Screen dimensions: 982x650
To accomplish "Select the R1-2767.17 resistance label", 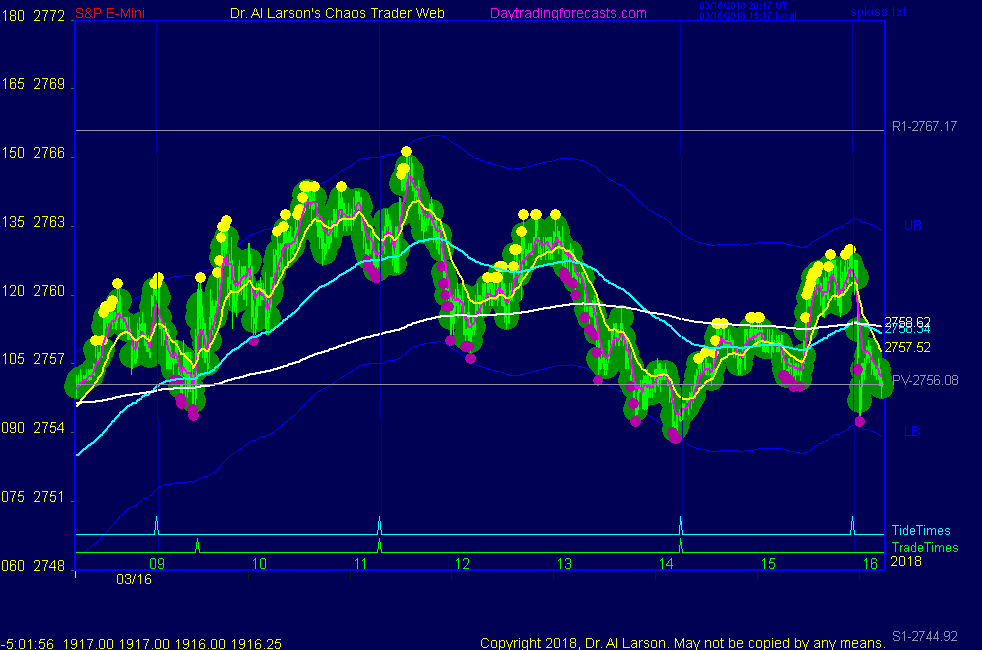I will 924,126.
